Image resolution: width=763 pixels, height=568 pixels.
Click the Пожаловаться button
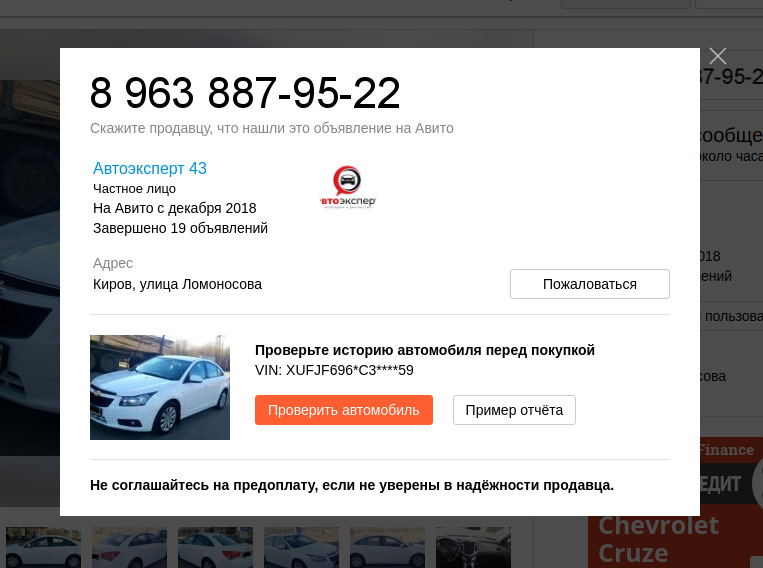pos(590,284)
